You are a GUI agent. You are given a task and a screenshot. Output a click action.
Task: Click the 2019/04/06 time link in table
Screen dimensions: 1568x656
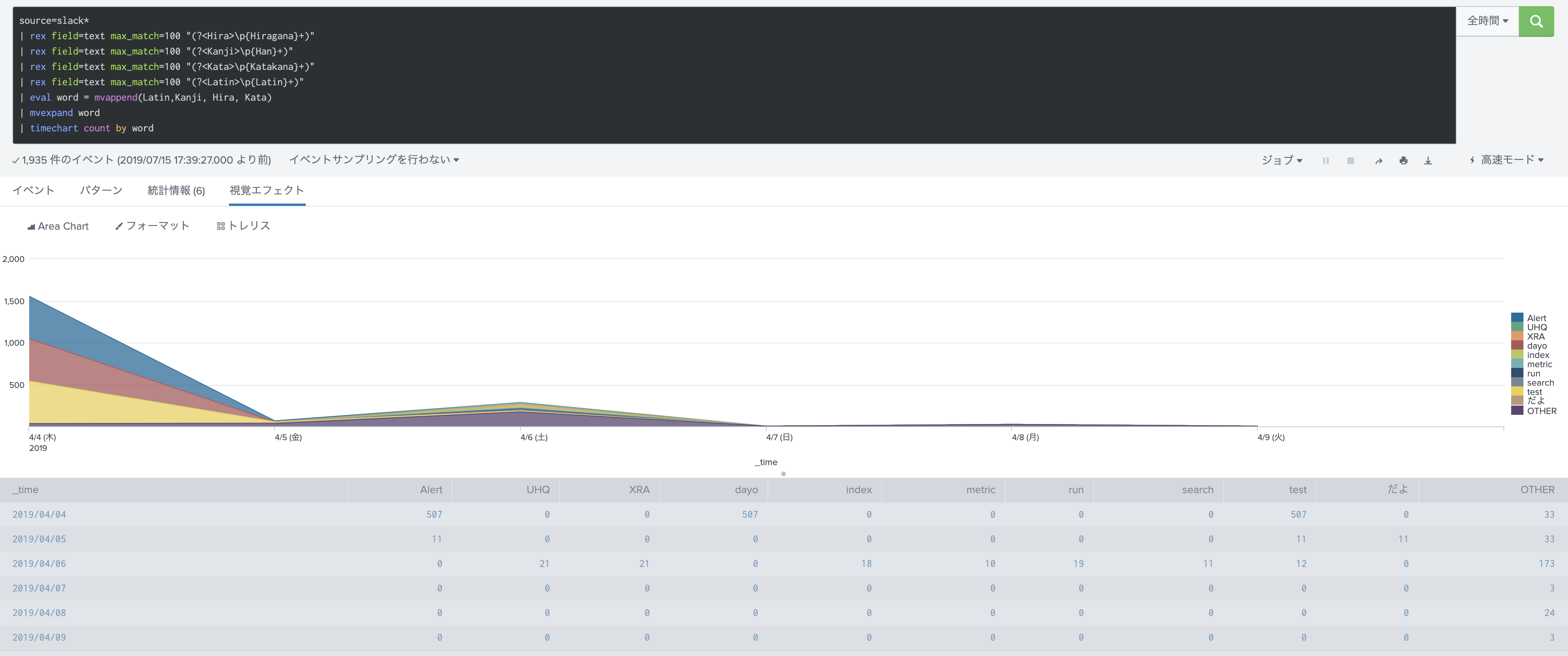39,564
